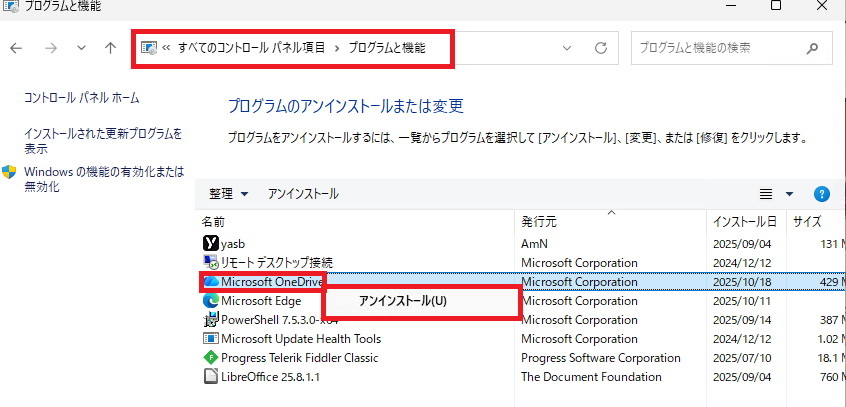Click the Microsoft Edge icon in list

tap(210, 301)
